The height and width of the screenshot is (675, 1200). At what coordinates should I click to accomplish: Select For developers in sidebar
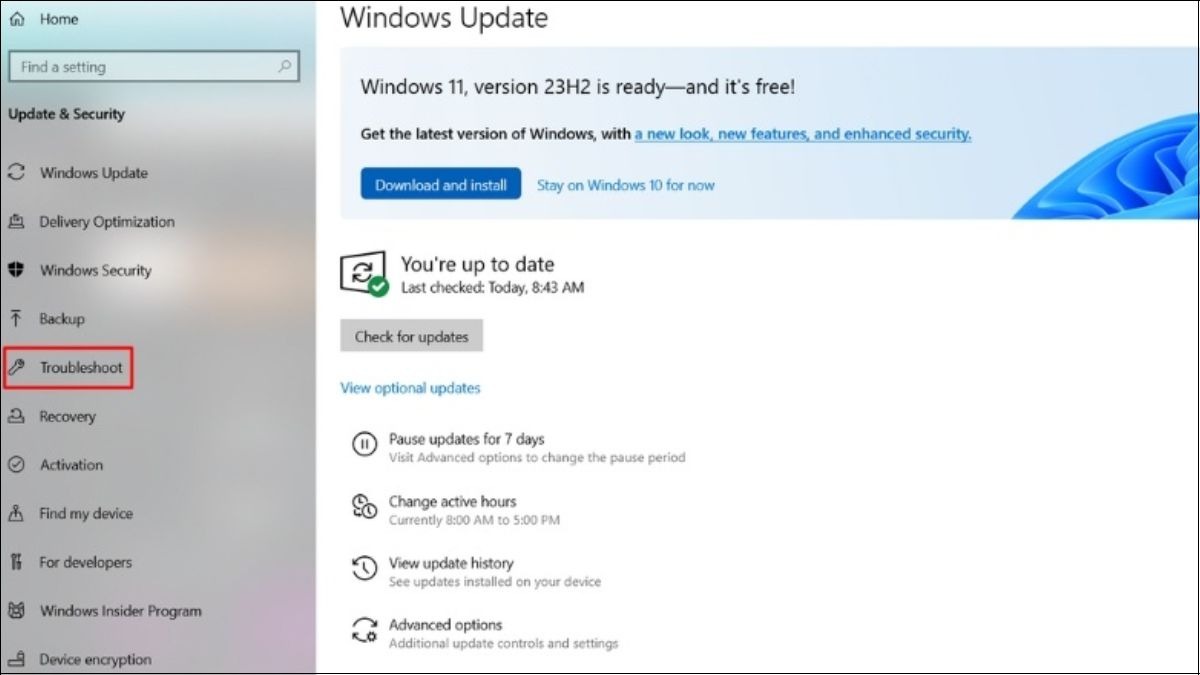(86, 563)
